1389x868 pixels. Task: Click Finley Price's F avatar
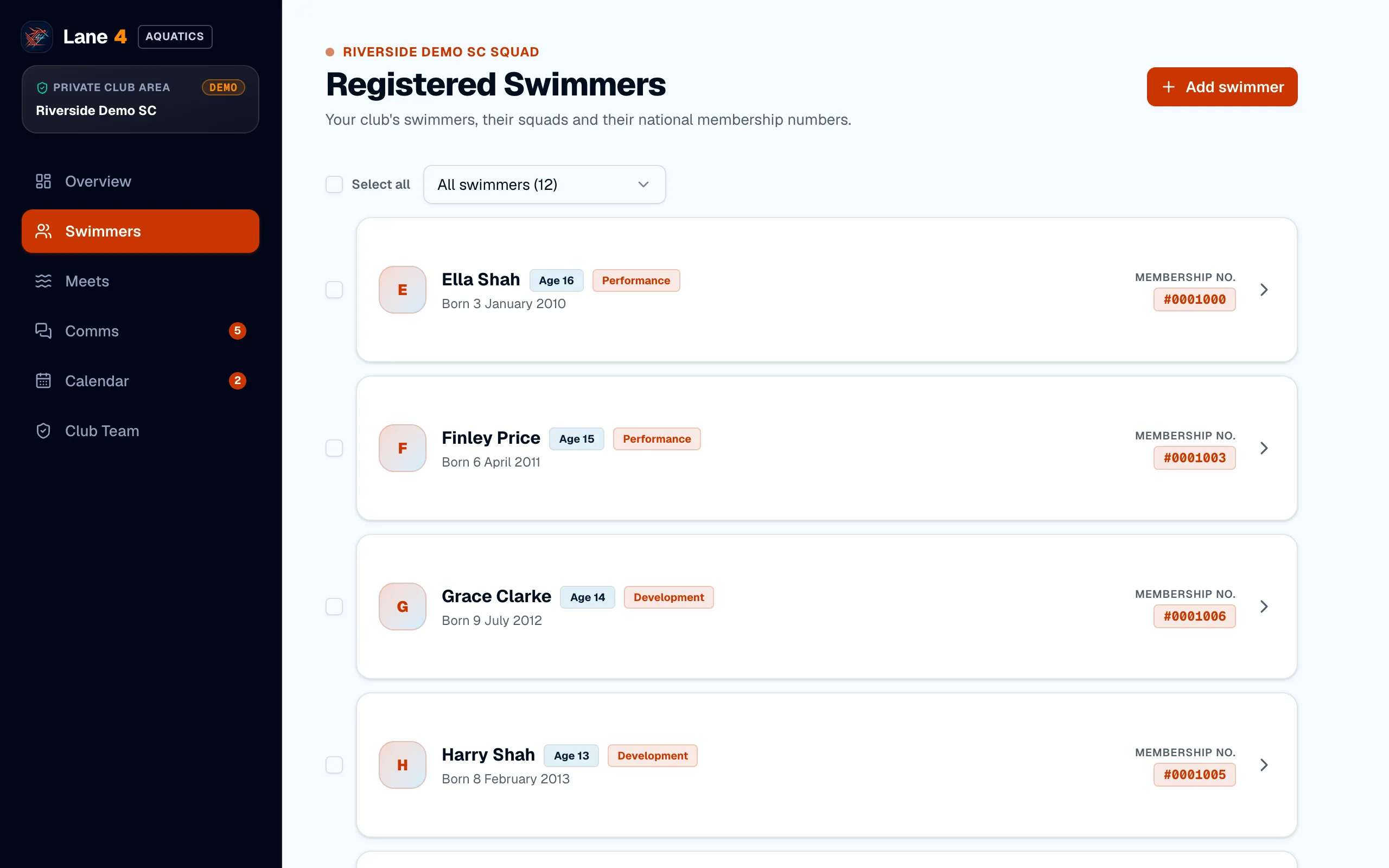403,448
